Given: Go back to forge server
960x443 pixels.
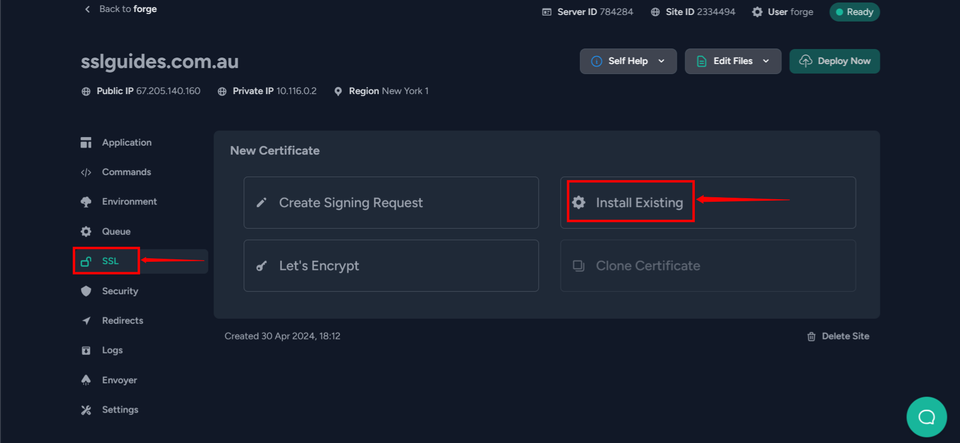Looking at the screenshot, I should click(x=120, y=9).
